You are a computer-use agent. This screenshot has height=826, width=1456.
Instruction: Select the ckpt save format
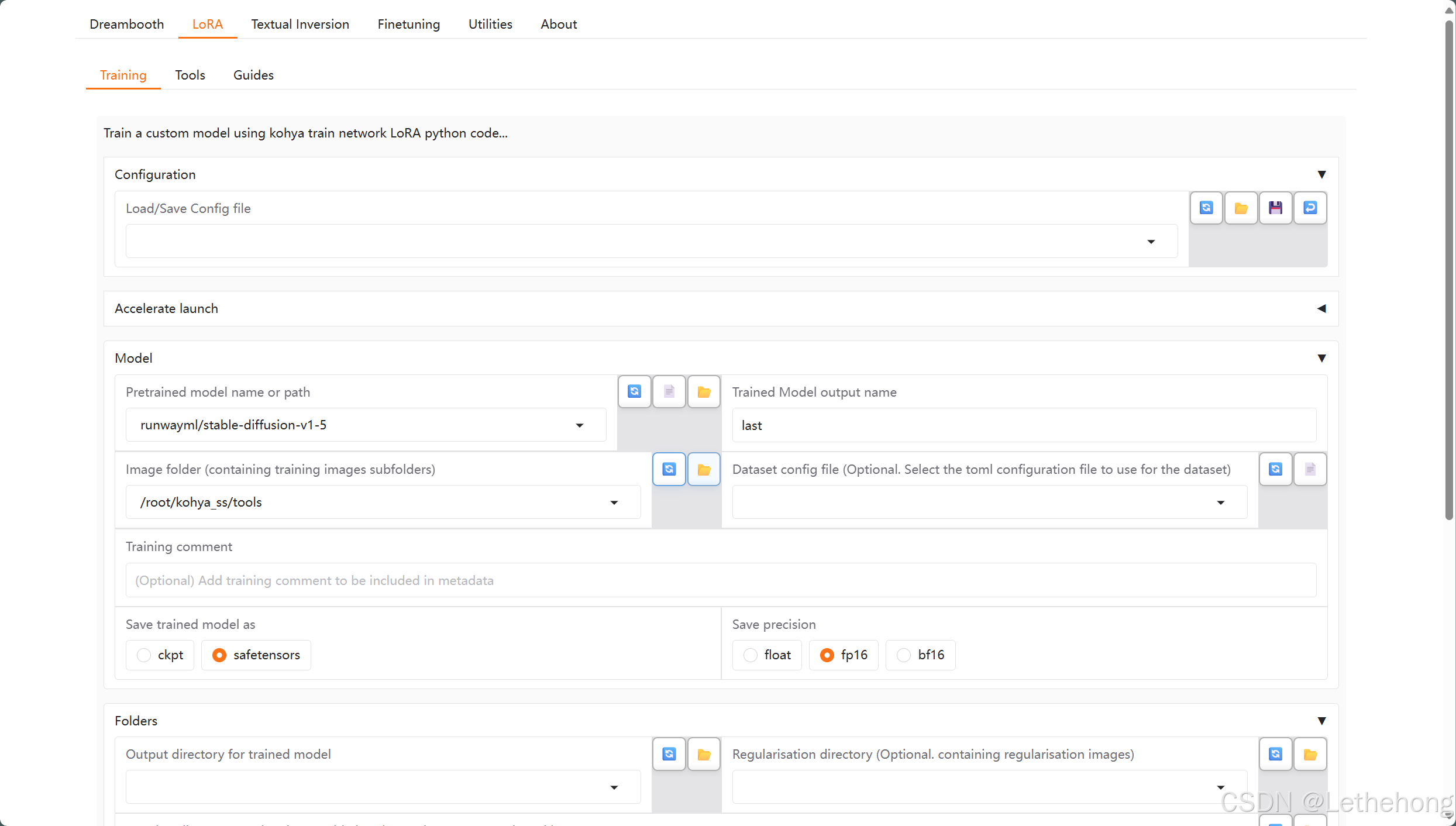(144, 655)
